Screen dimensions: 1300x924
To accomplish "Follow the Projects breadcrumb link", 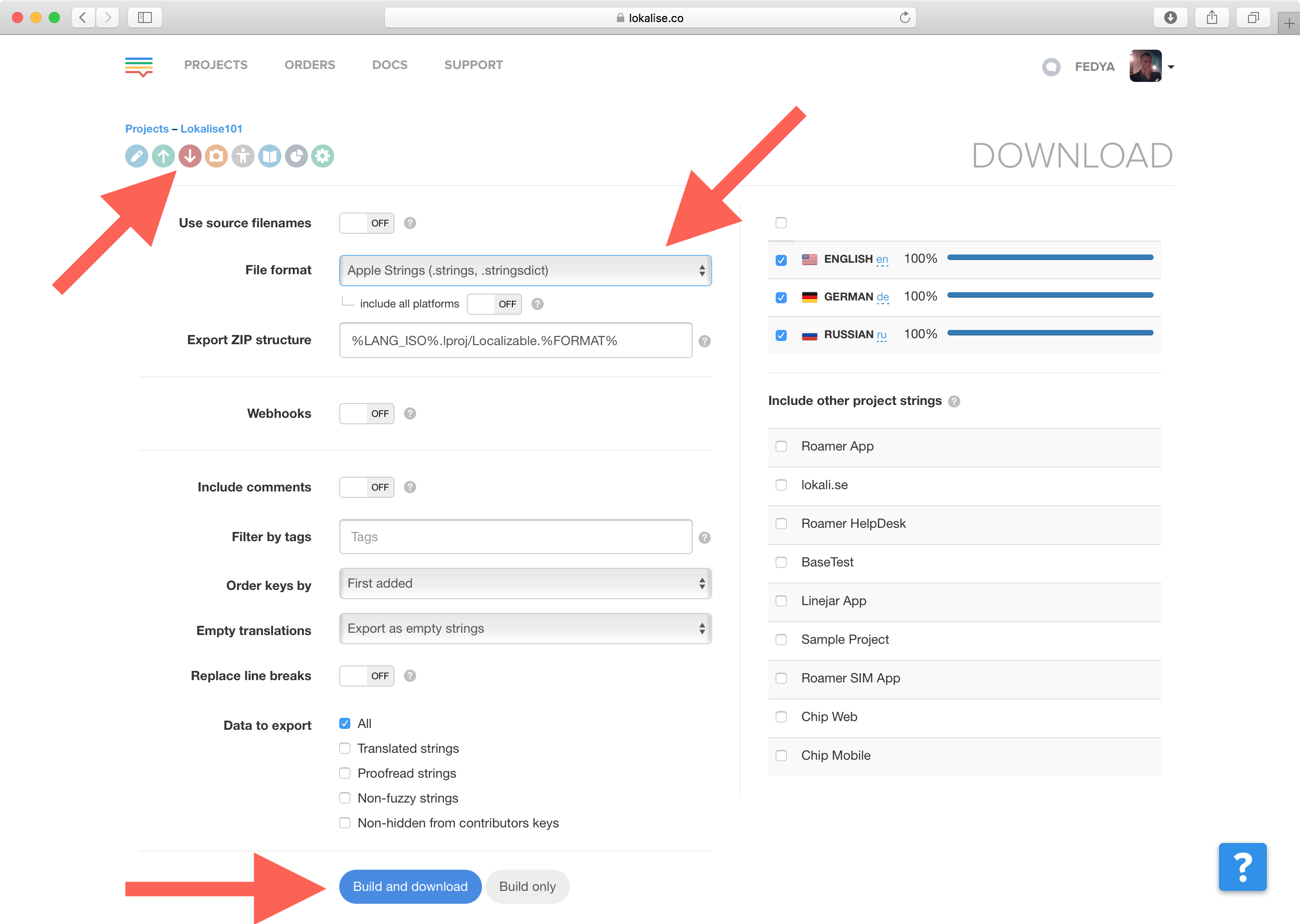I will pos(147,128).
